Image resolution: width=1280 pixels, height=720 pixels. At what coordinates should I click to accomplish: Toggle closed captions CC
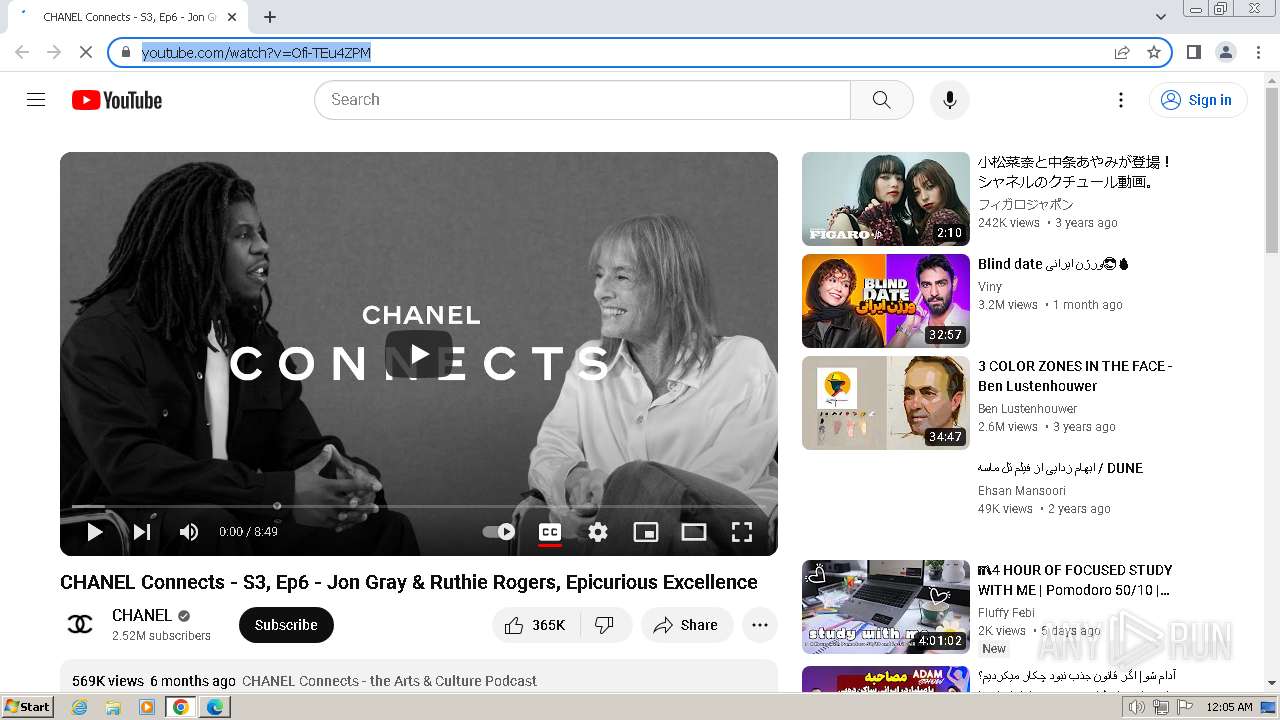[x=549, y=532]
